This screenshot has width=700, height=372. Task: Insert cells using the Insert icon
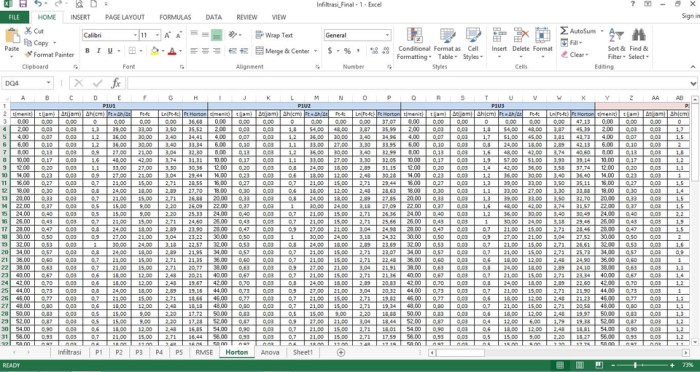tap(499, 35)
